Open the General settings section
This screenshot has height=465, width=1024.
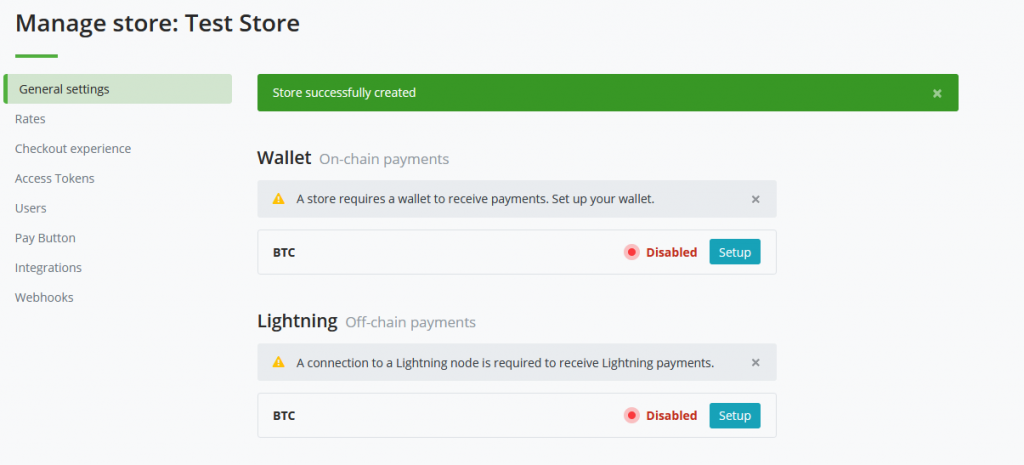[x=118, y=89]
